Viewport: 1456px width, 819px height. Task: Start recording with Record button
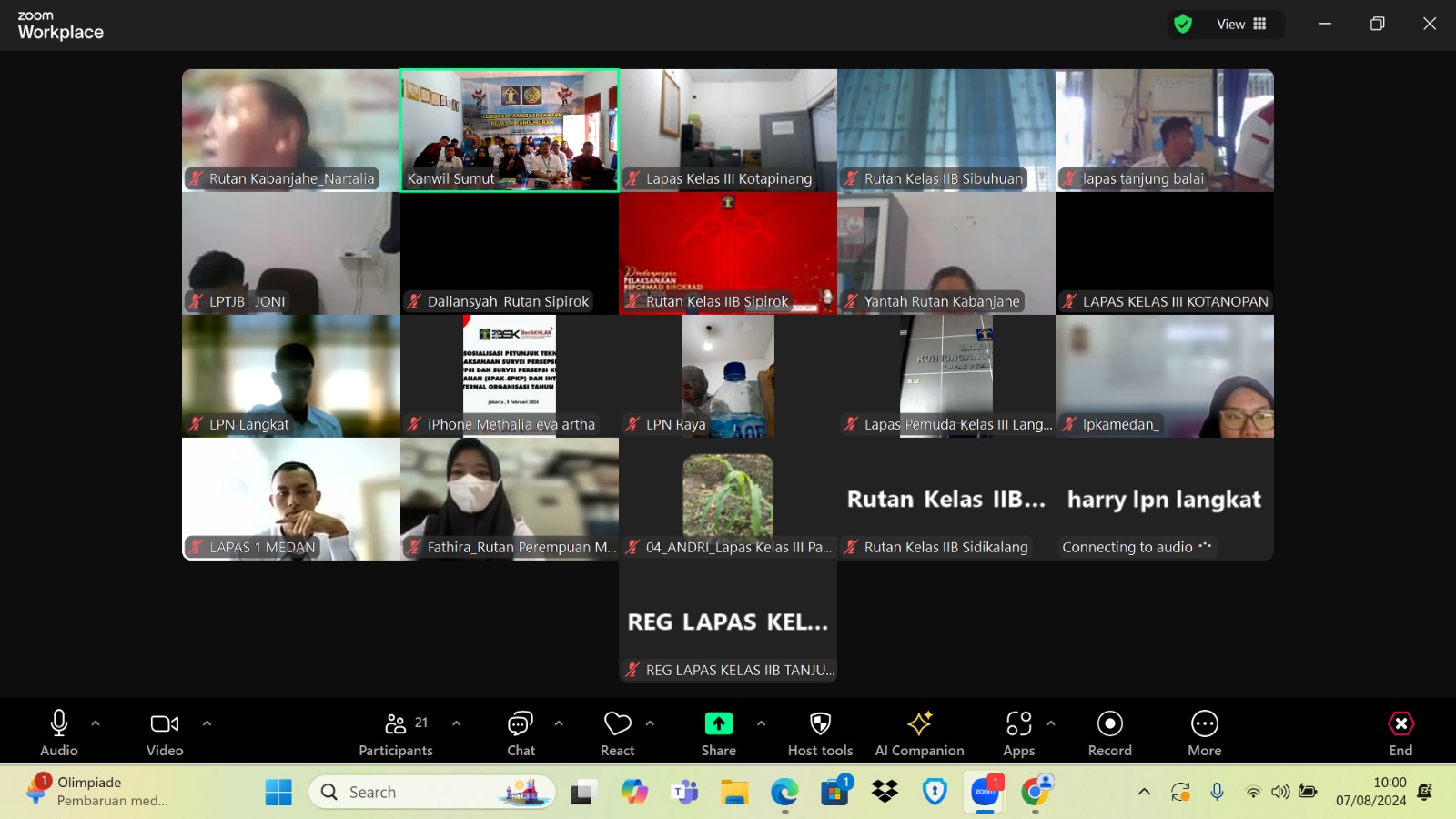click(1109, 723)
